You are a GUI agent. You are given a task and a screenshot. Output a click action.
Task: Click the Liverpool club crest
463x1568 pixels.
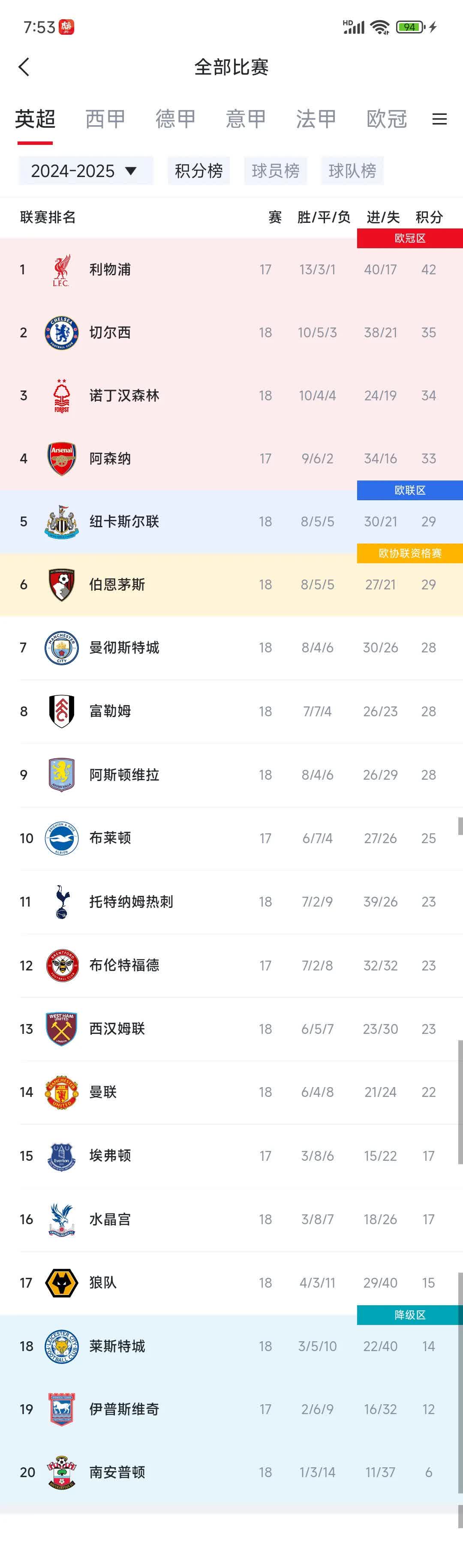61,269
